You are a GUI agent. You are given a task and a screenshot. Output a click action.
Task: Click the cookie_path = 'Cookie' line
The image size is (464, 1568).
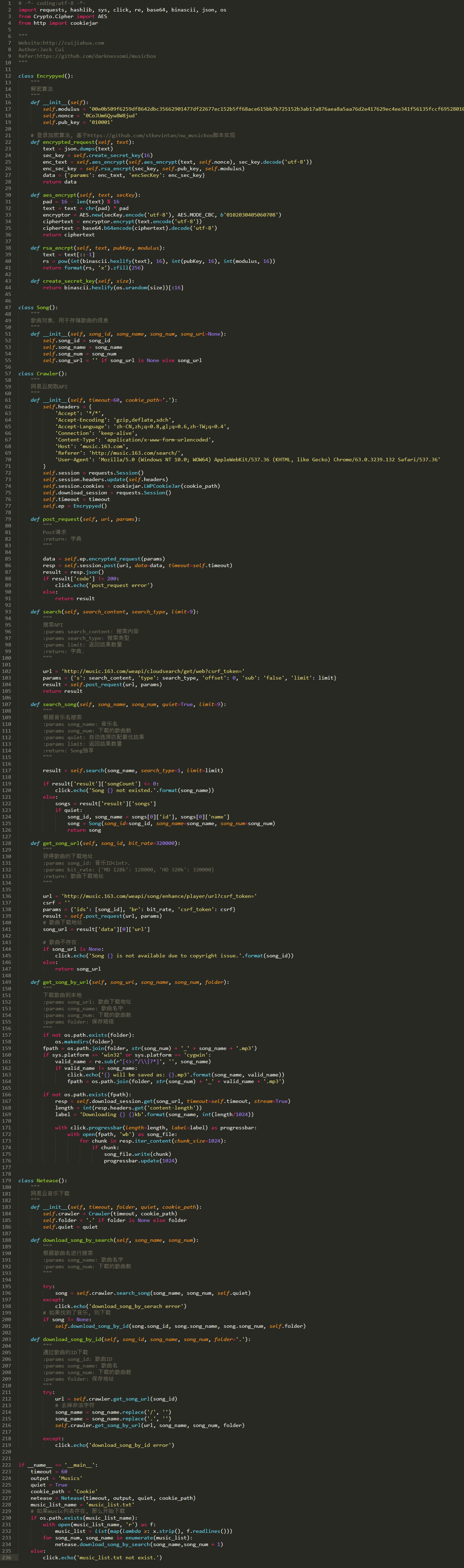pos(64,1491)
